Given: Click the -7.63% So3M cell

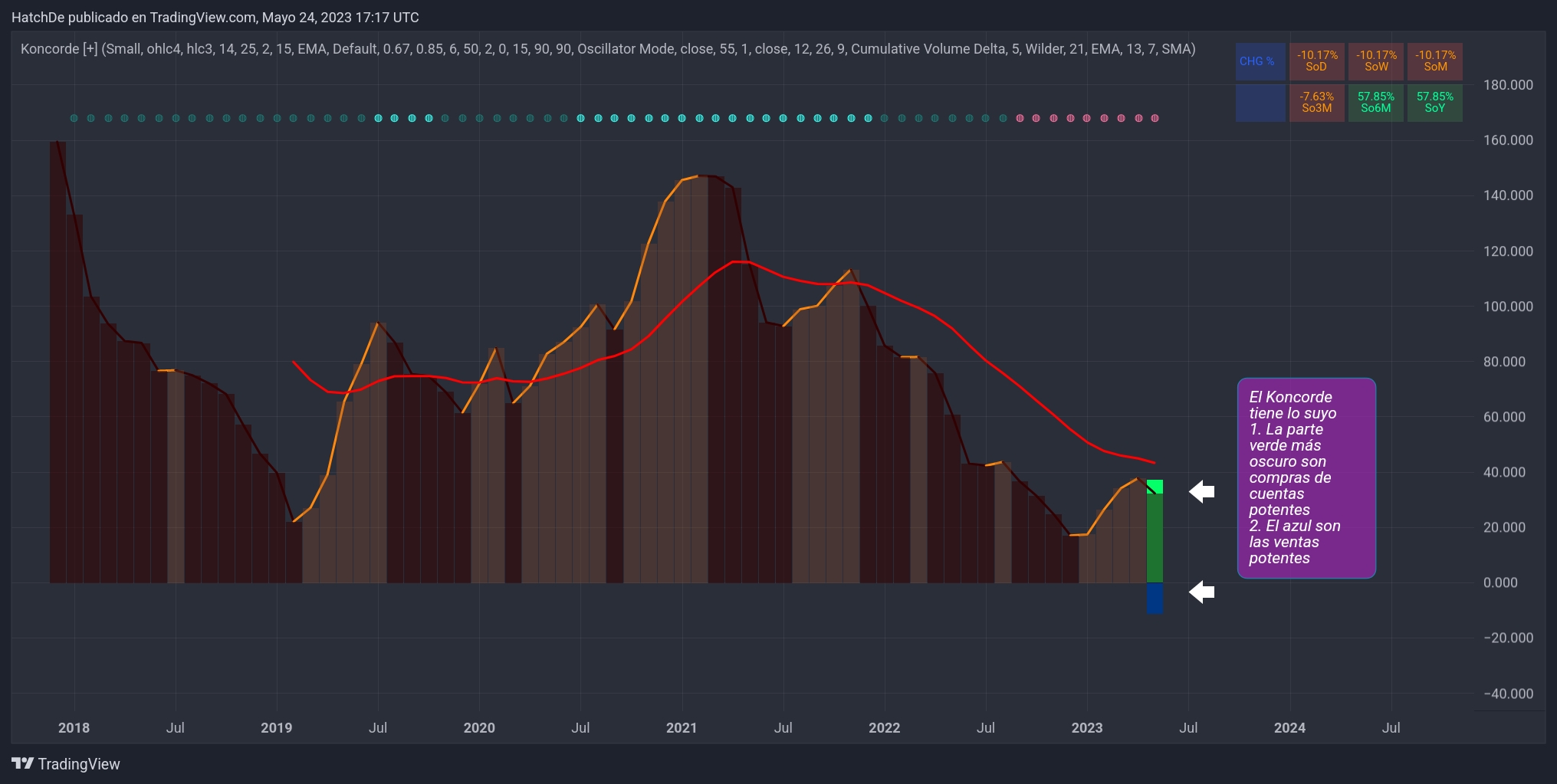Looking at the screenshot, I should (1317, 103).
